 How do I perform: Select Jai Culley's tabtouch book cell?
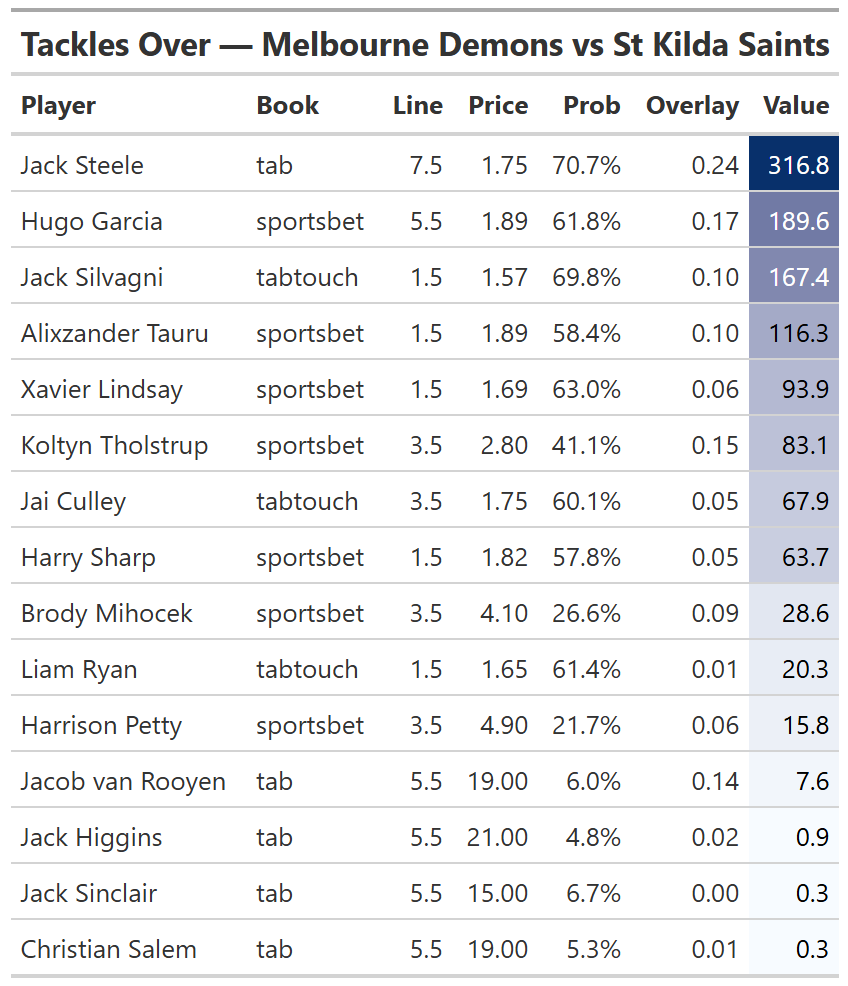(306, 501)
